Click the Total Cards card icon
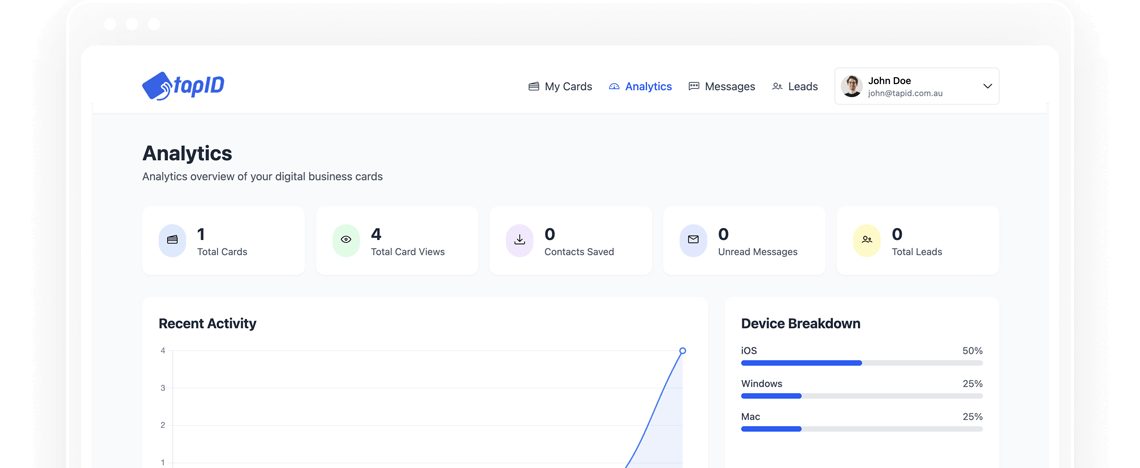This screenshot has width=1140, height=468. click(x=172, y=240)
